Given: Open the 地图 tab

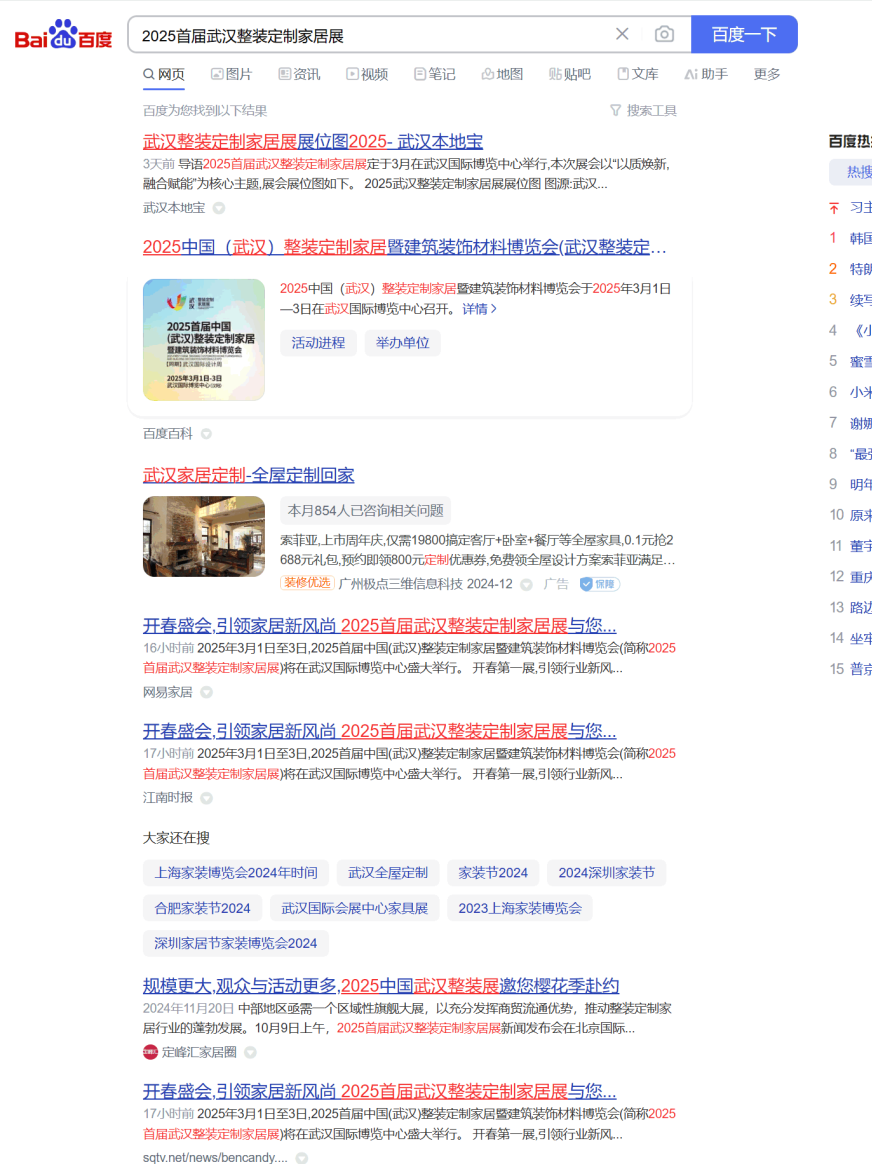Looking at the screenshot, I should point(502,74).
